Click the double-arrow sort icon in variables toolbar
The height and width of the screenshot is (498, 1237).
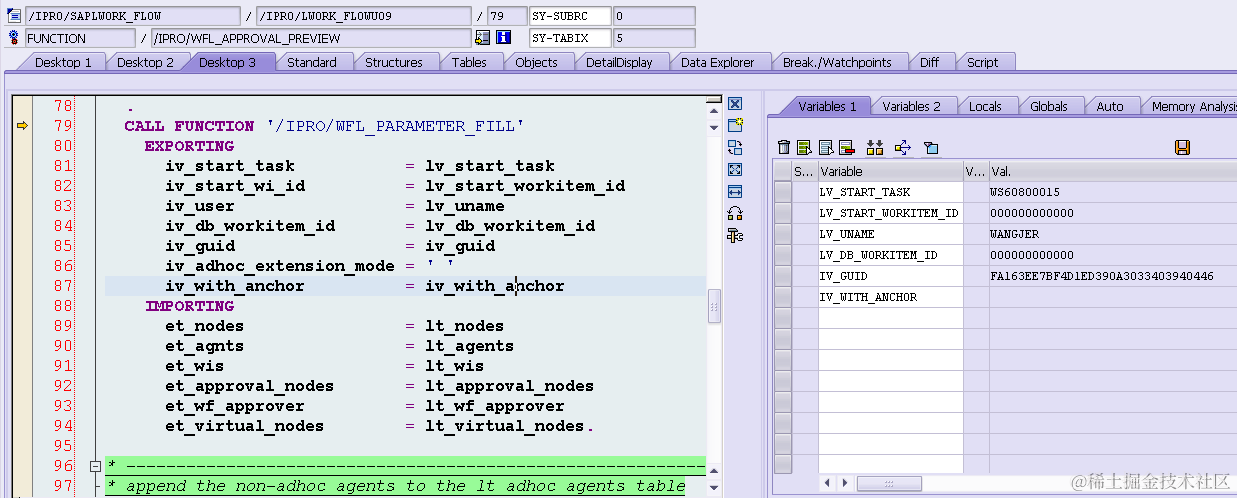875,147
